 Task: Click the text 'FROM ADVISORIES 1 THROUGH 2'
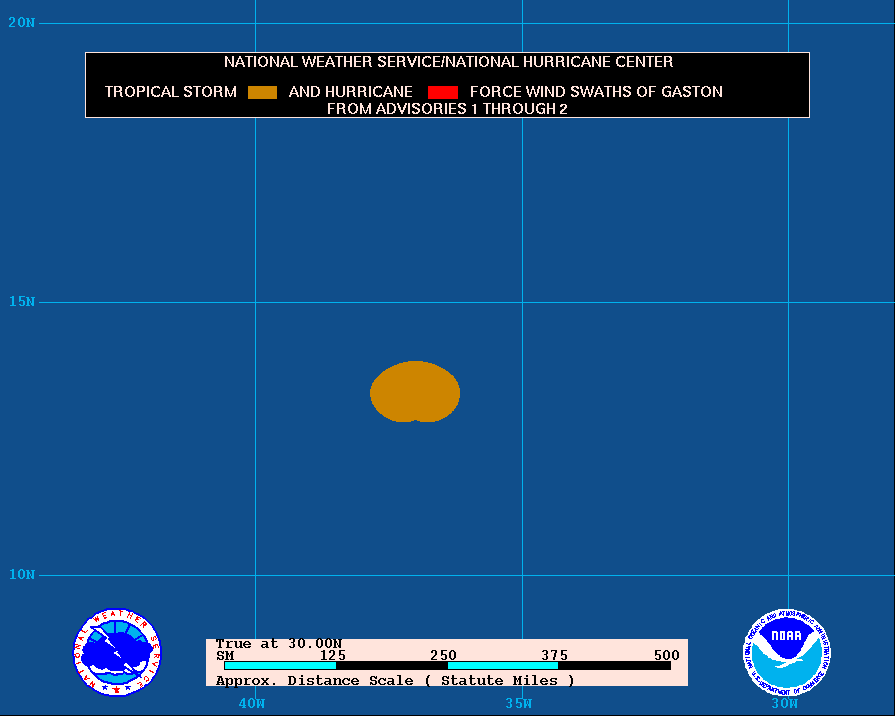click(x=447, y=109)
